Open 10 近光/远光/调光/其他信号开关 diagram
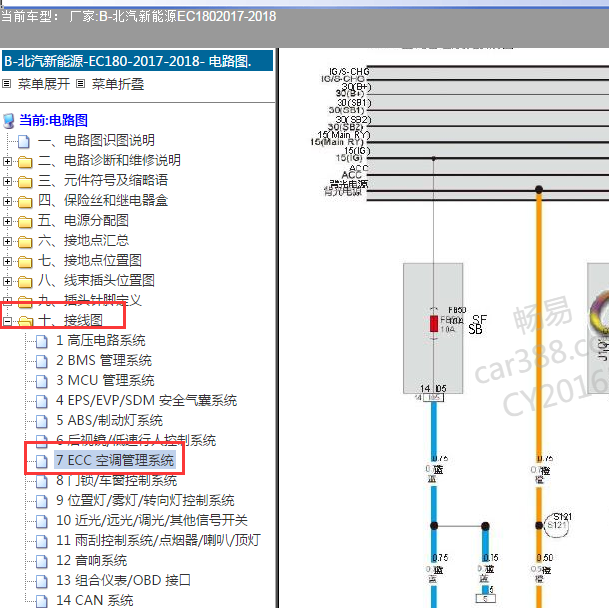The height and width of the screenshot is (608, 609). pyautogui.click(x=152, y=520)
